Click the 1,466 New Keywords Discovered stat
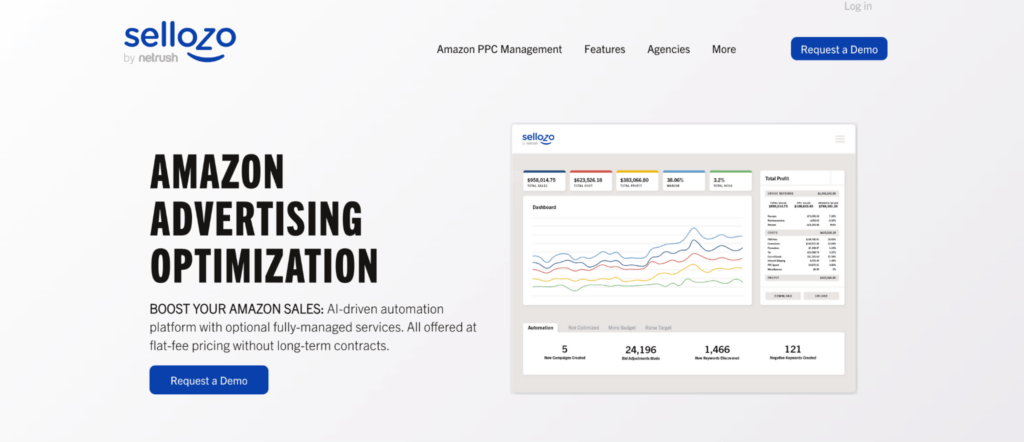Viewport: 1024px width, 442px height. pyautogui.click(x=717, y=353)
